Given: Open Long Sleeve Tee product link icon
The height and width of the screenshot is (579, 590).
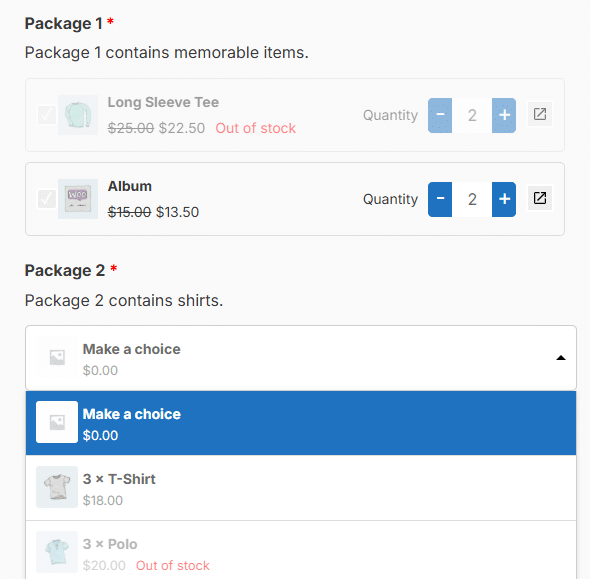Looking at the screenshot, I should 540,114.
